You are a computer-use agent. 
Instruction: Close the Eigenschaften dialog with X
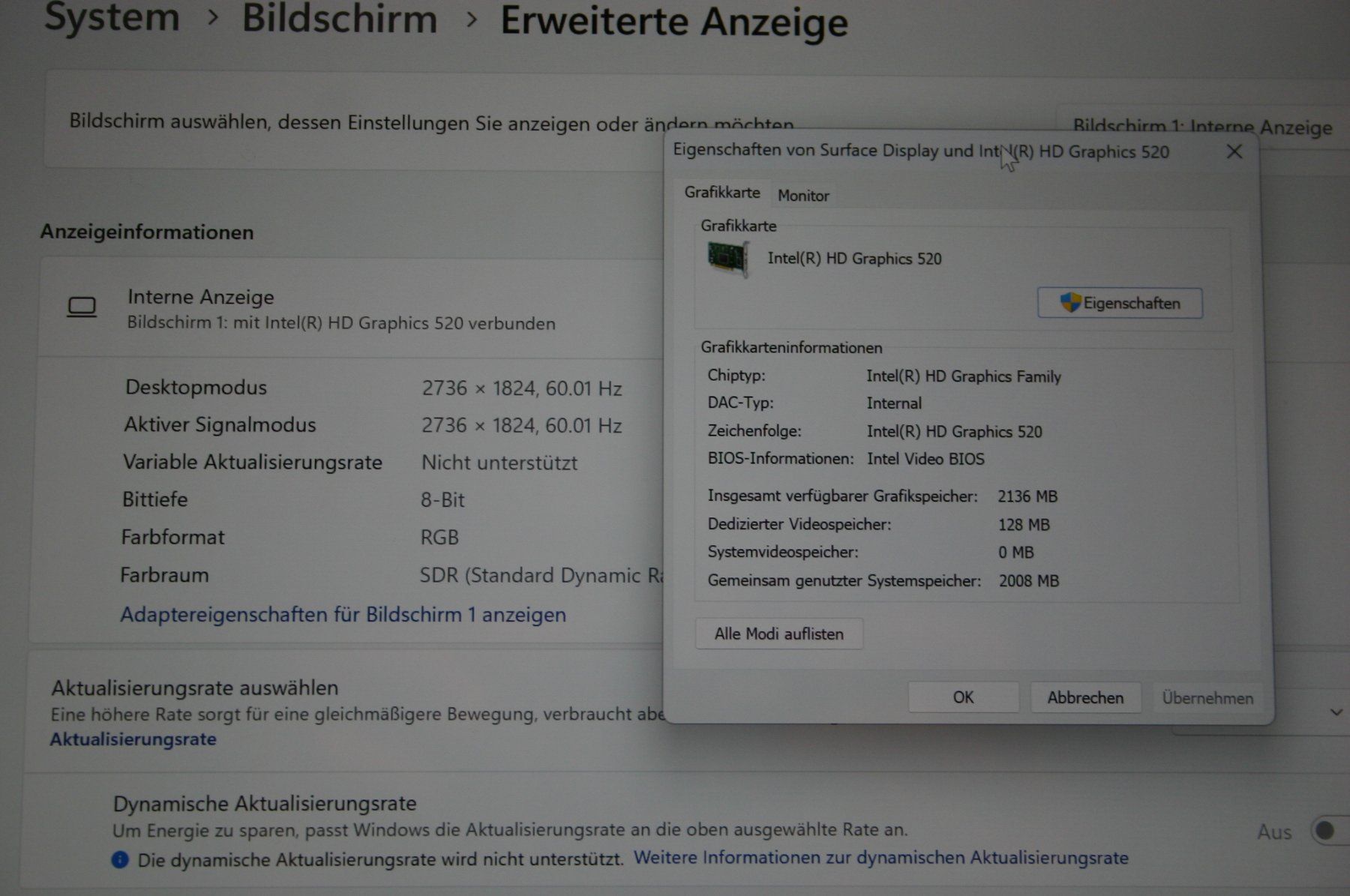(1234, 151)
